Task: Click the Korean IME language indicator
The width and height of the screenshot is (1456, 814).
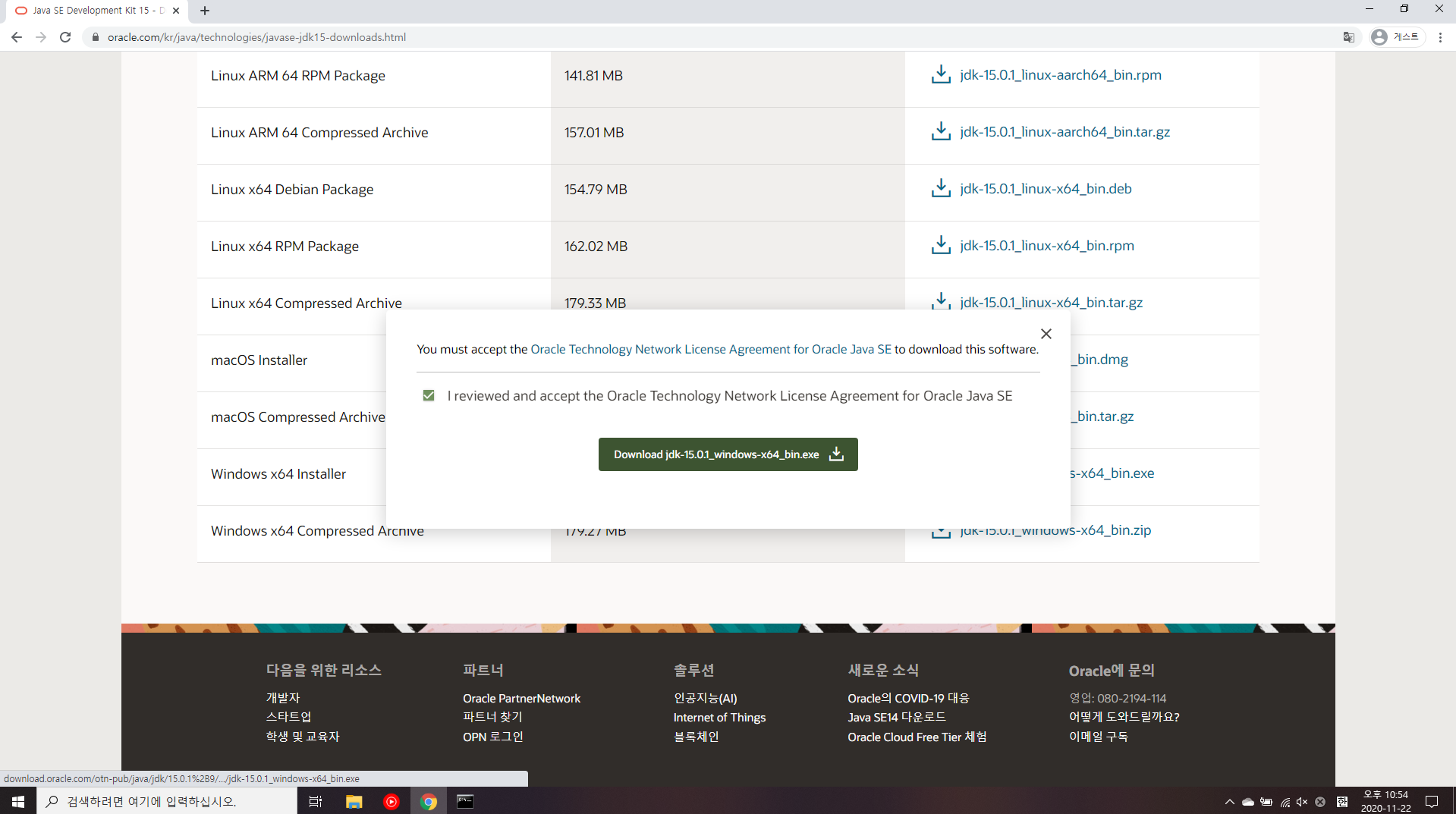Action: pyautogui.click(x=1342, y=802)
